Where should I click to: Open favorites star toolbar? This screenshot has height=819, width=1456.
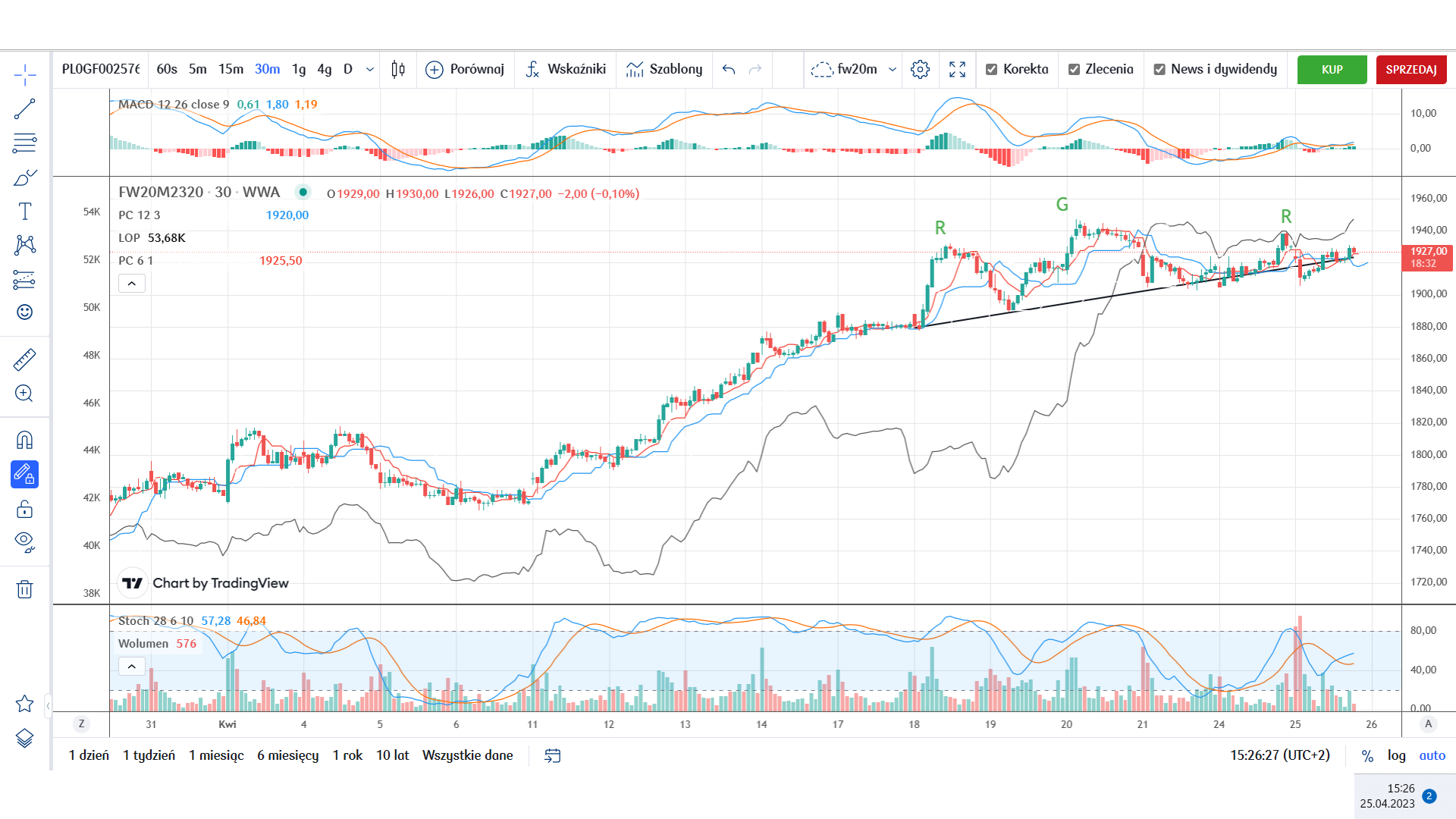coord(25,704)
